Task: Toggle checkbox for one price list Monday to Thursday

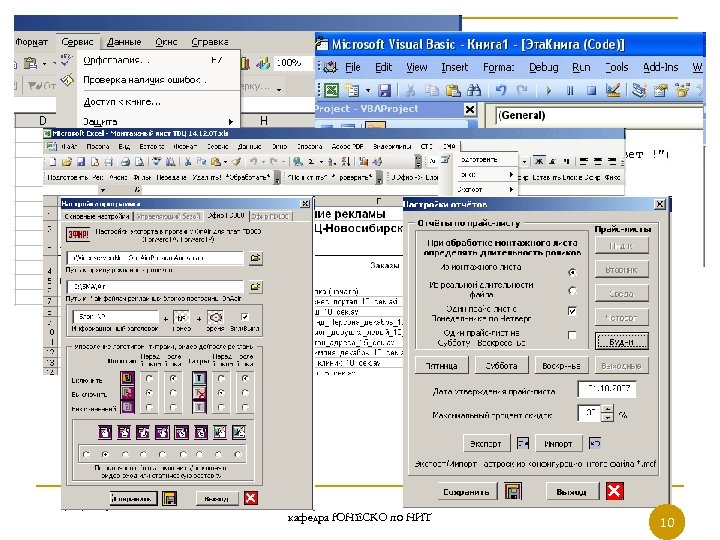Action: 572,311
